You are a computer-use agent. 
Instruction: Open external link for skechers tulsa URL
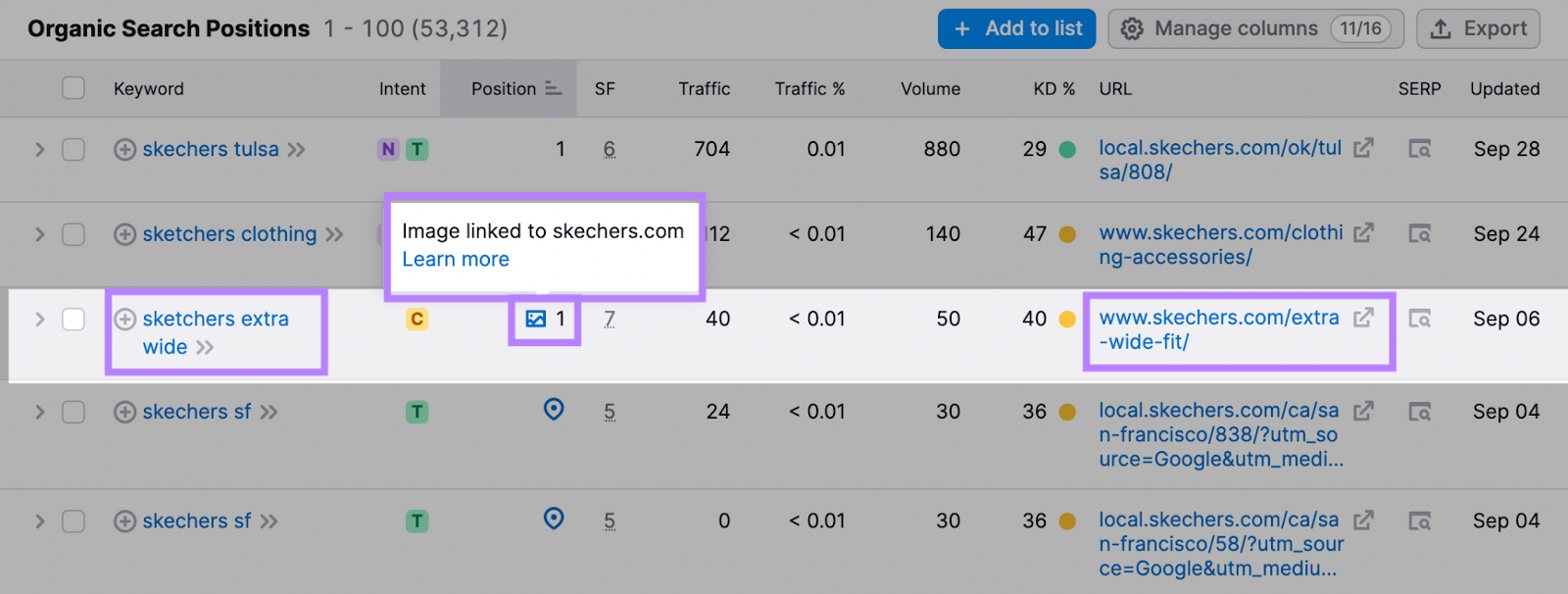(x=1363, y=148)
